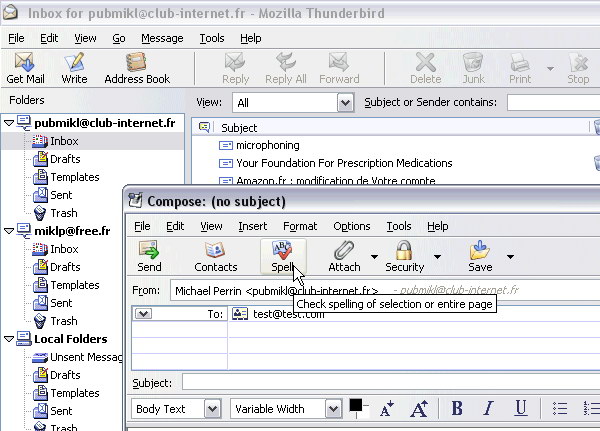Open Attach dropdown arrow
The height and width of the screenshot is (431, 600).
coord(375,257)
